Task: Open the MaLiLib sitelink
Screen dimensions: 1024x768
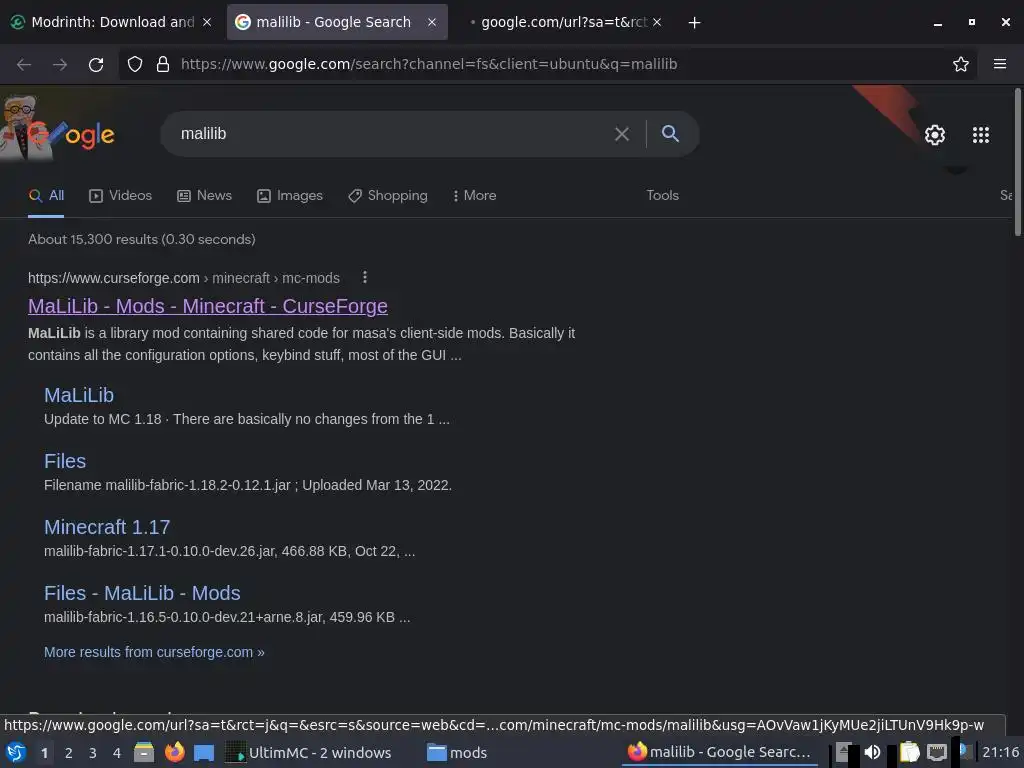Action: pyautogui.click(x=79, y=396)
